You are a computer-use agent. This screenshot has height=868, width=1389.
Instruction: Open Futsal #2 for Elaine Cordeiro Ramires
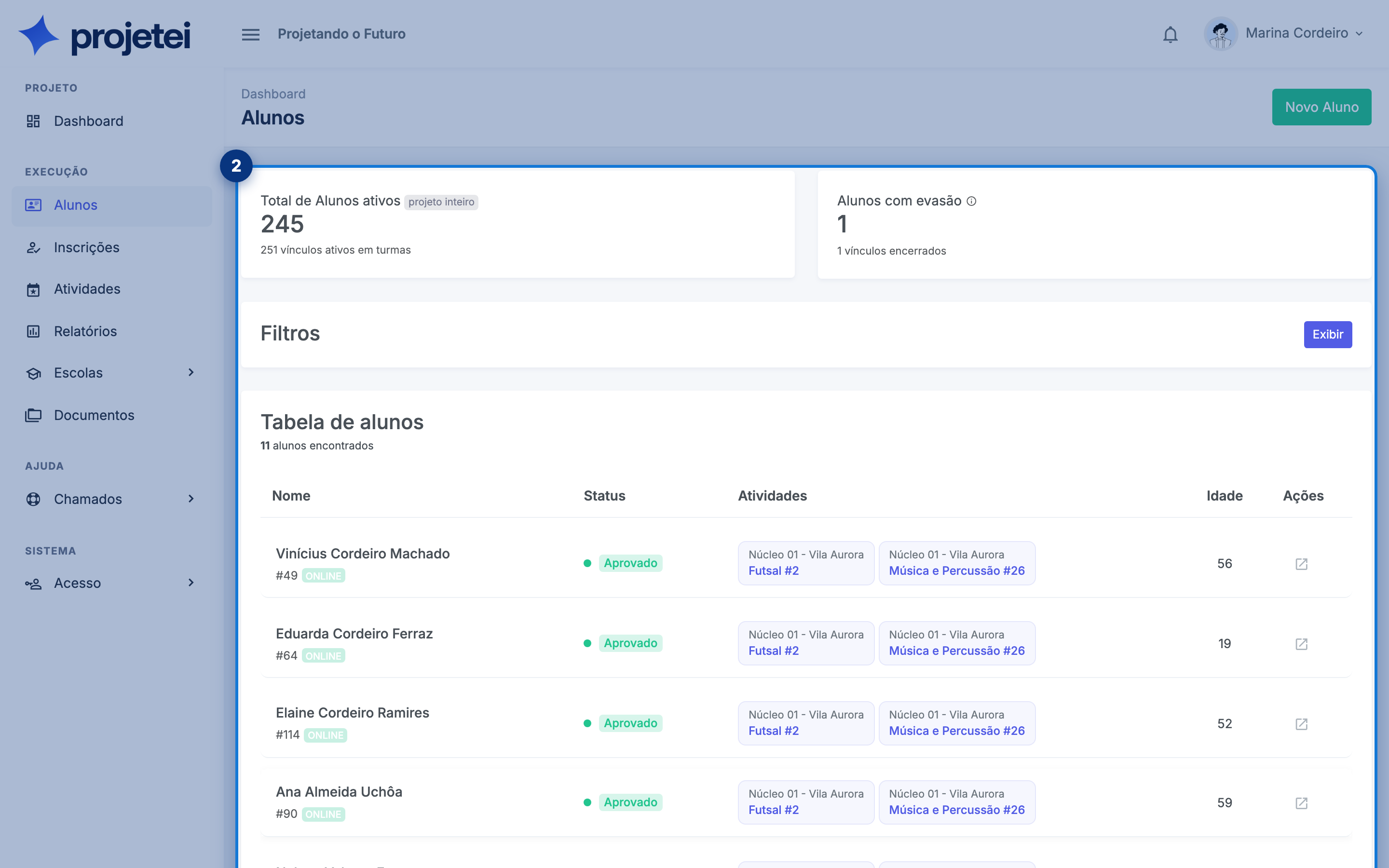(x=774, y=731)
